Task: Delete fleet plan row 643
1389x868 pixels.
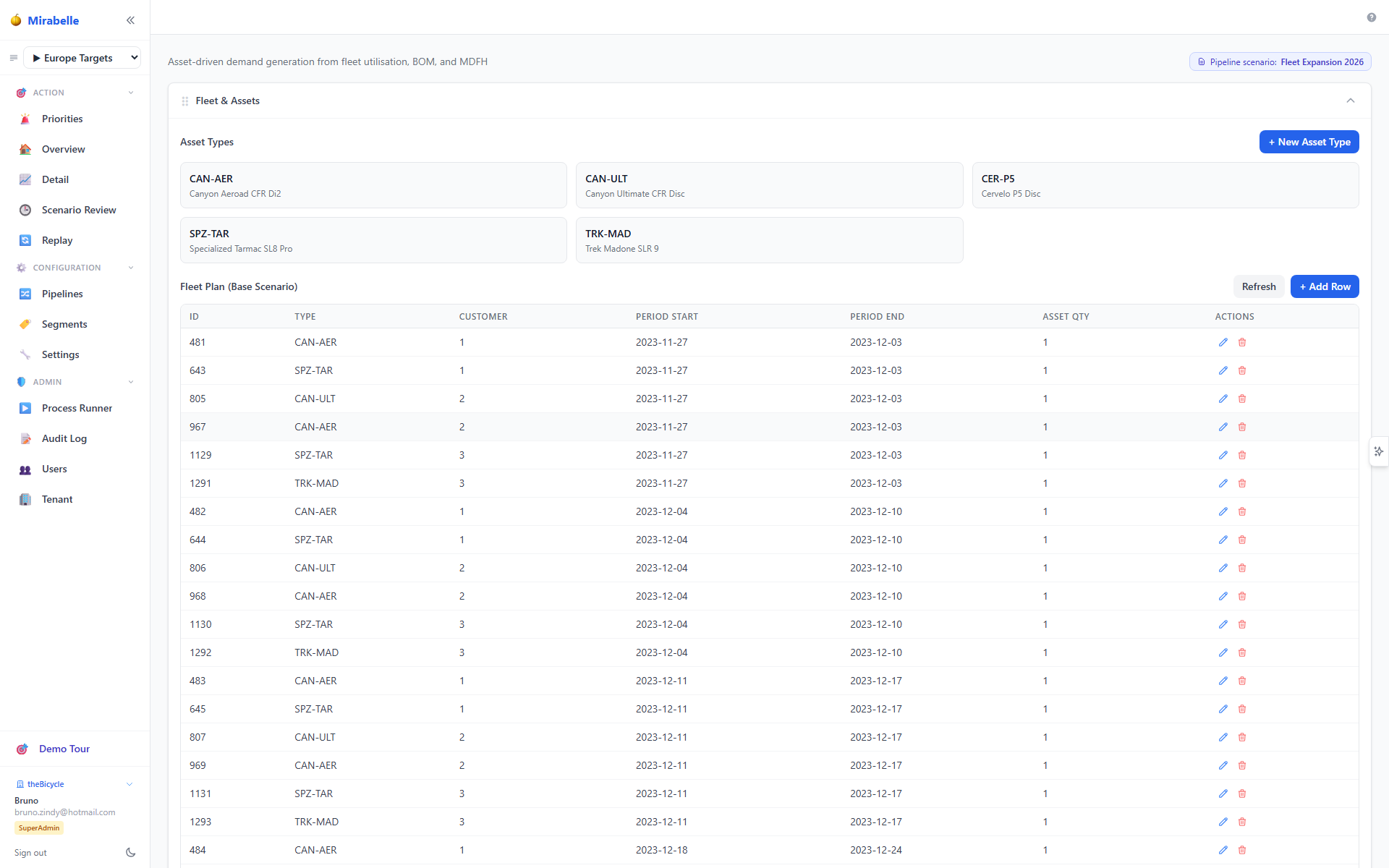Action: (x=1242, y=370)
